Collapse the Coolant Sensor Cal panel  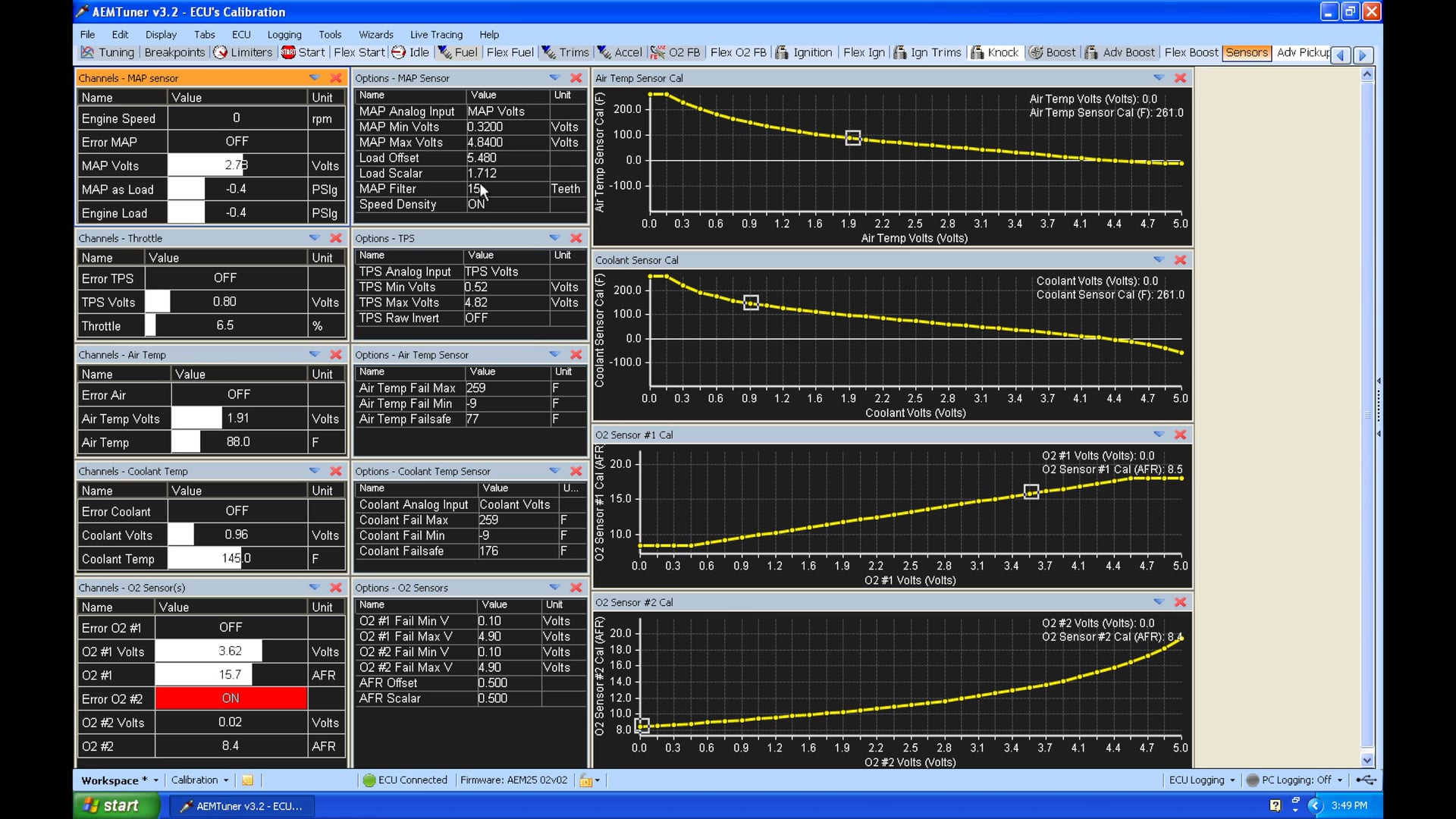tap(1159, 259)
